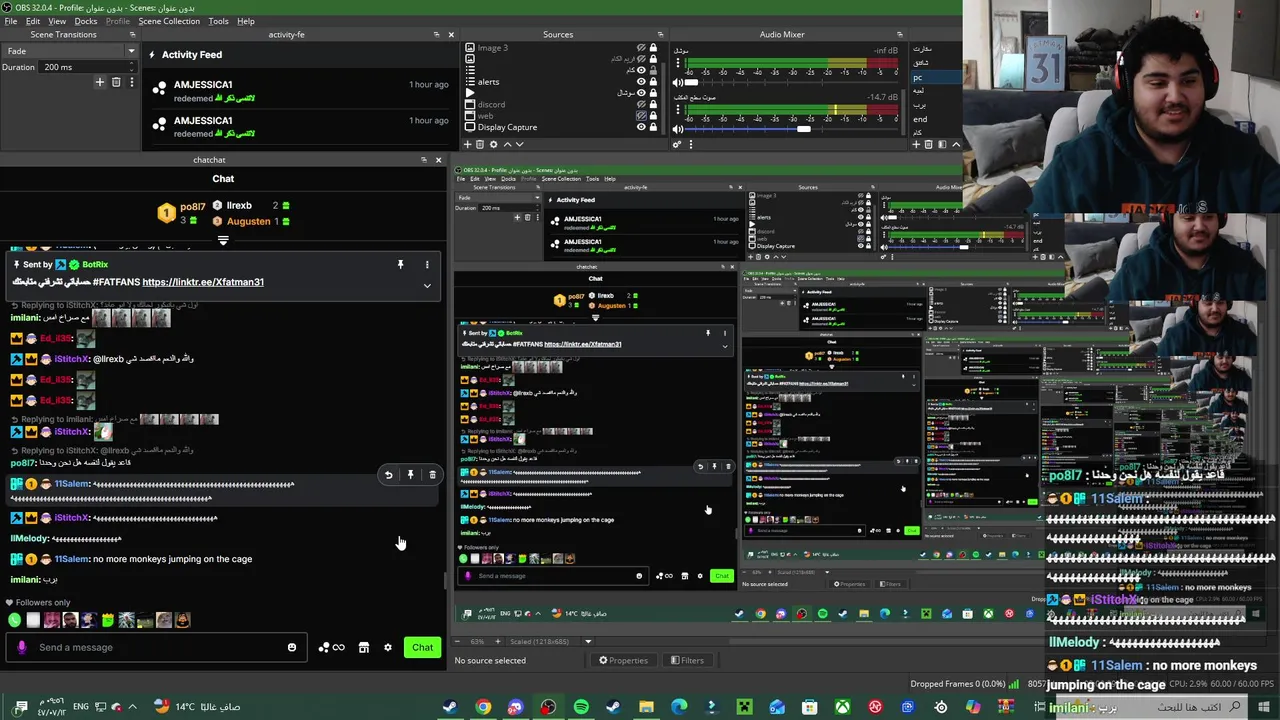Open Google Chrome from the taskbar
Viewport: 1280px width, 720px height.
483,707
